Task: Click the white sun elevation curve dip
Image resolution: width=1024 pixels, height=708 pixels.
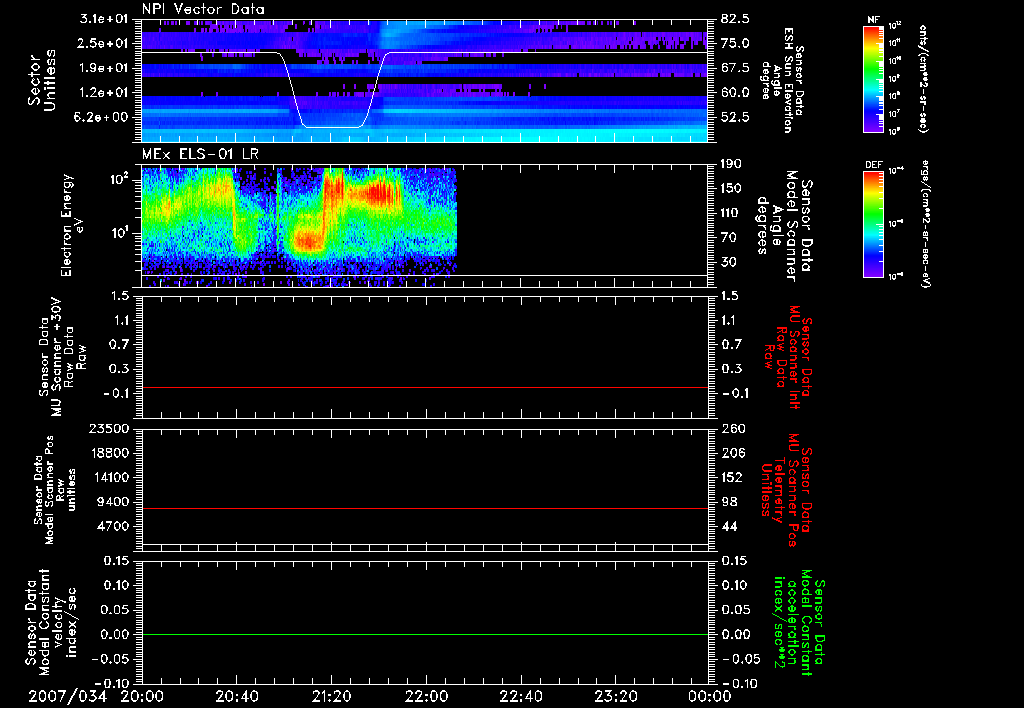Action: pyautogui.click(x=332, y=126)
